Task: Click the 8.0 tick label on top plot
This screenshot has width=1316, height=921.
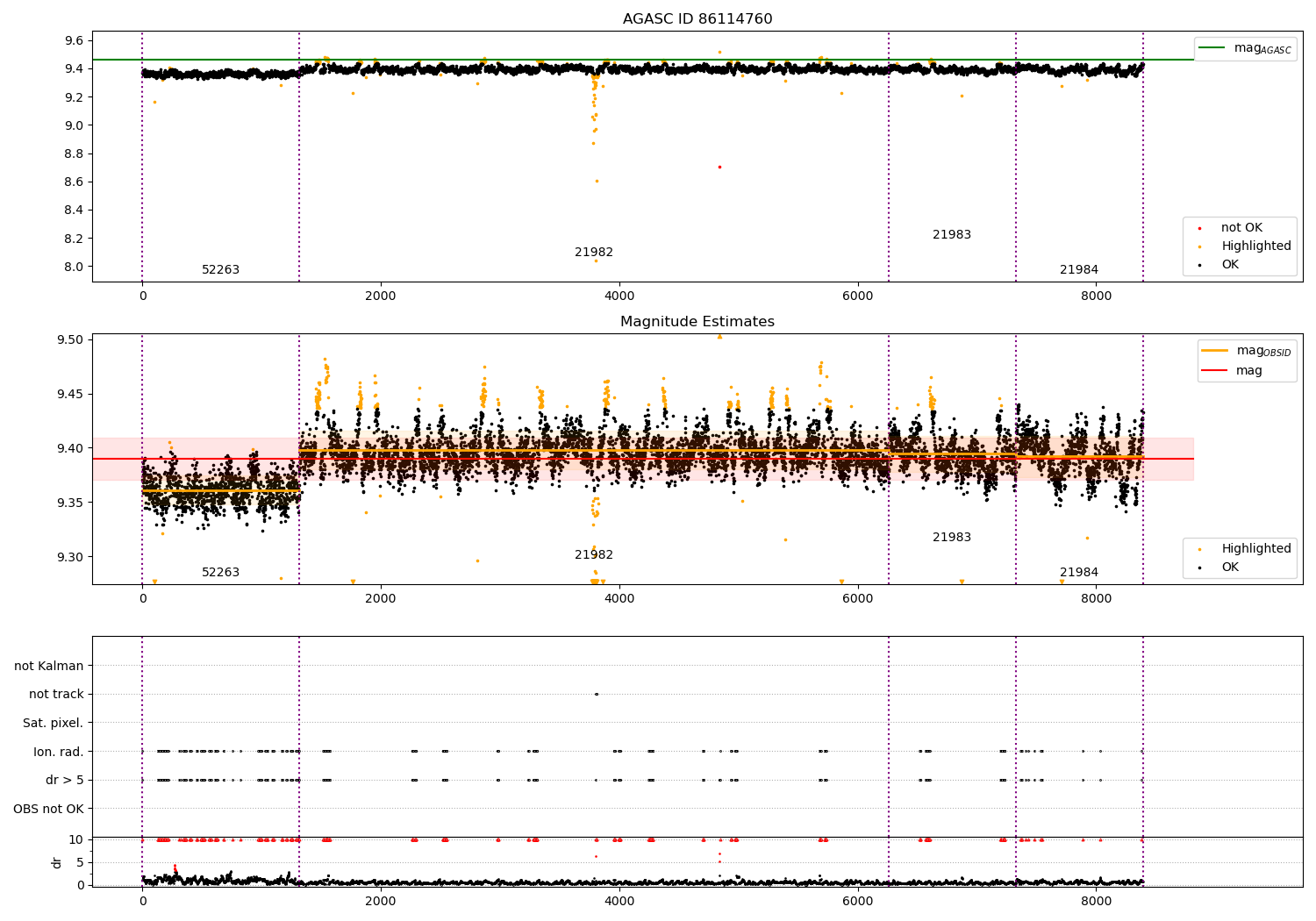Action: (x=75, y=267)
